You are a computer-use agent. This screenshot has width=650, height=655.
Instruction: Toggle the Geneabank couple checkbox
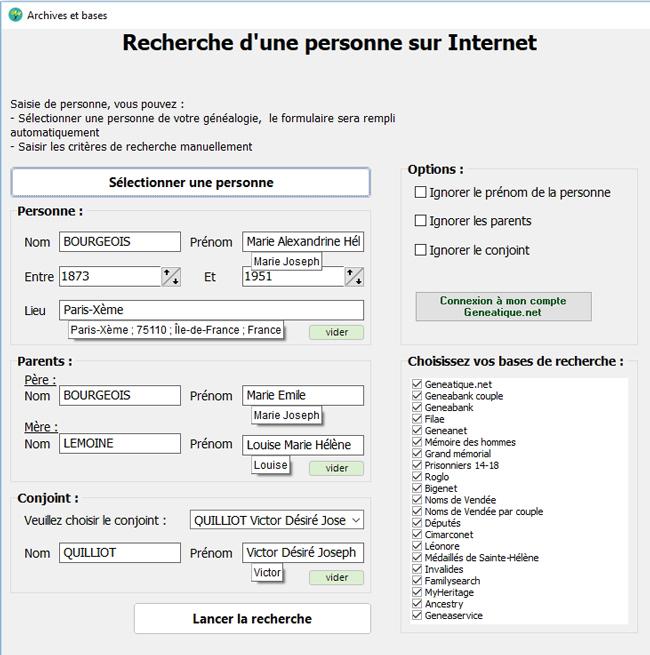tap(417, 396)
